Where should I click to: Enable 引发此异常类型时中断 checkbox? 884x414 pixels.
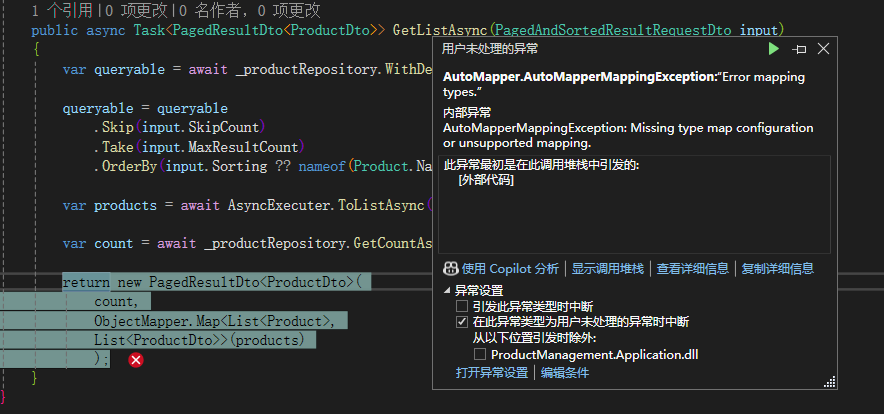(x=462, y=307)
